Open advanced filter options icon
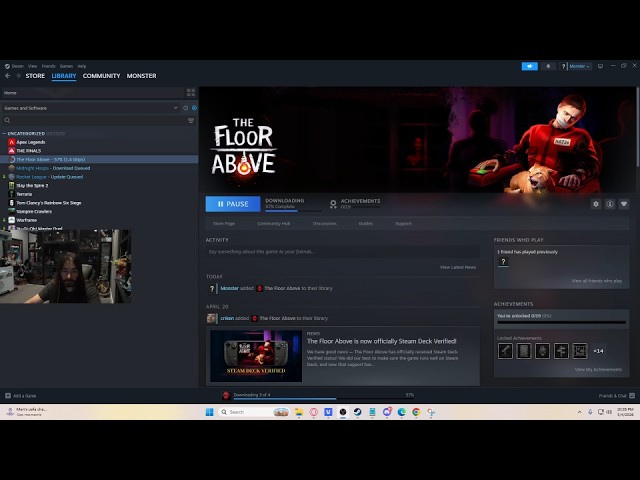 191,120
